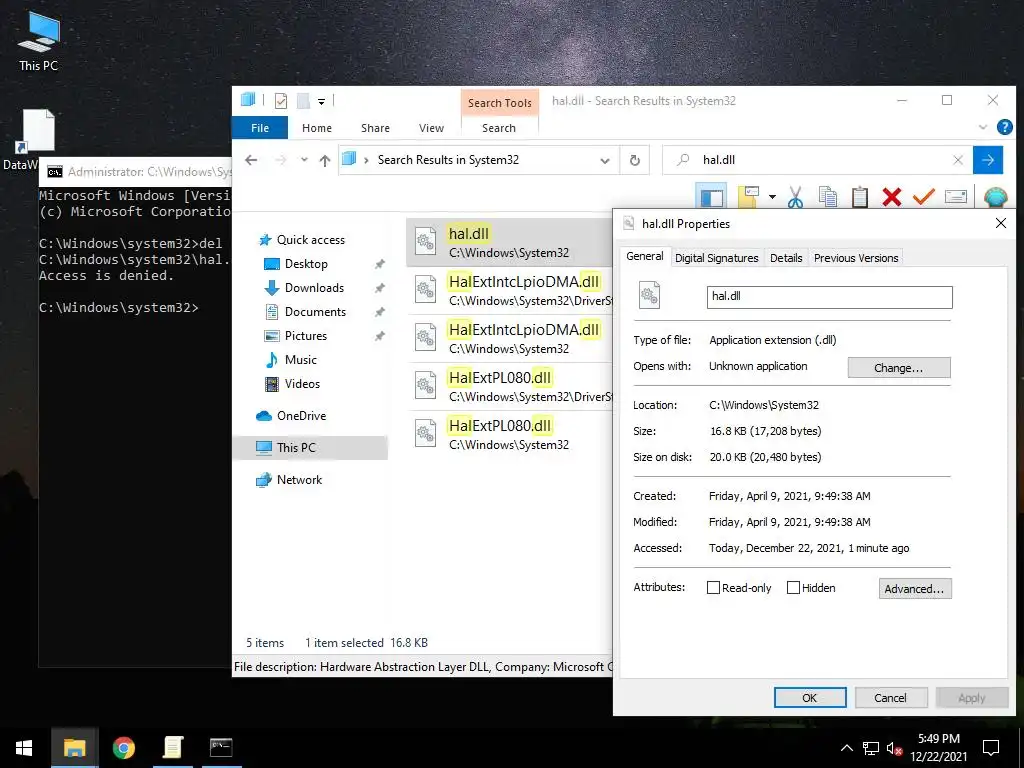The height and width of the screenshot is (768, 1024).
Task: Click the File Explorer taskbar icon
Action: tap(74, 748)
